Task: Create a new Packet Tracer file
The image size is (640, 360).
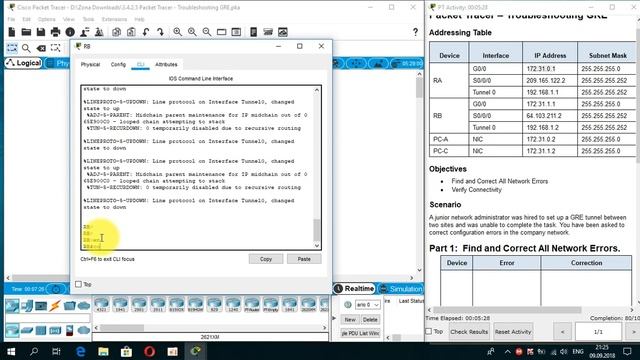Action: click(x=12, y=32)
